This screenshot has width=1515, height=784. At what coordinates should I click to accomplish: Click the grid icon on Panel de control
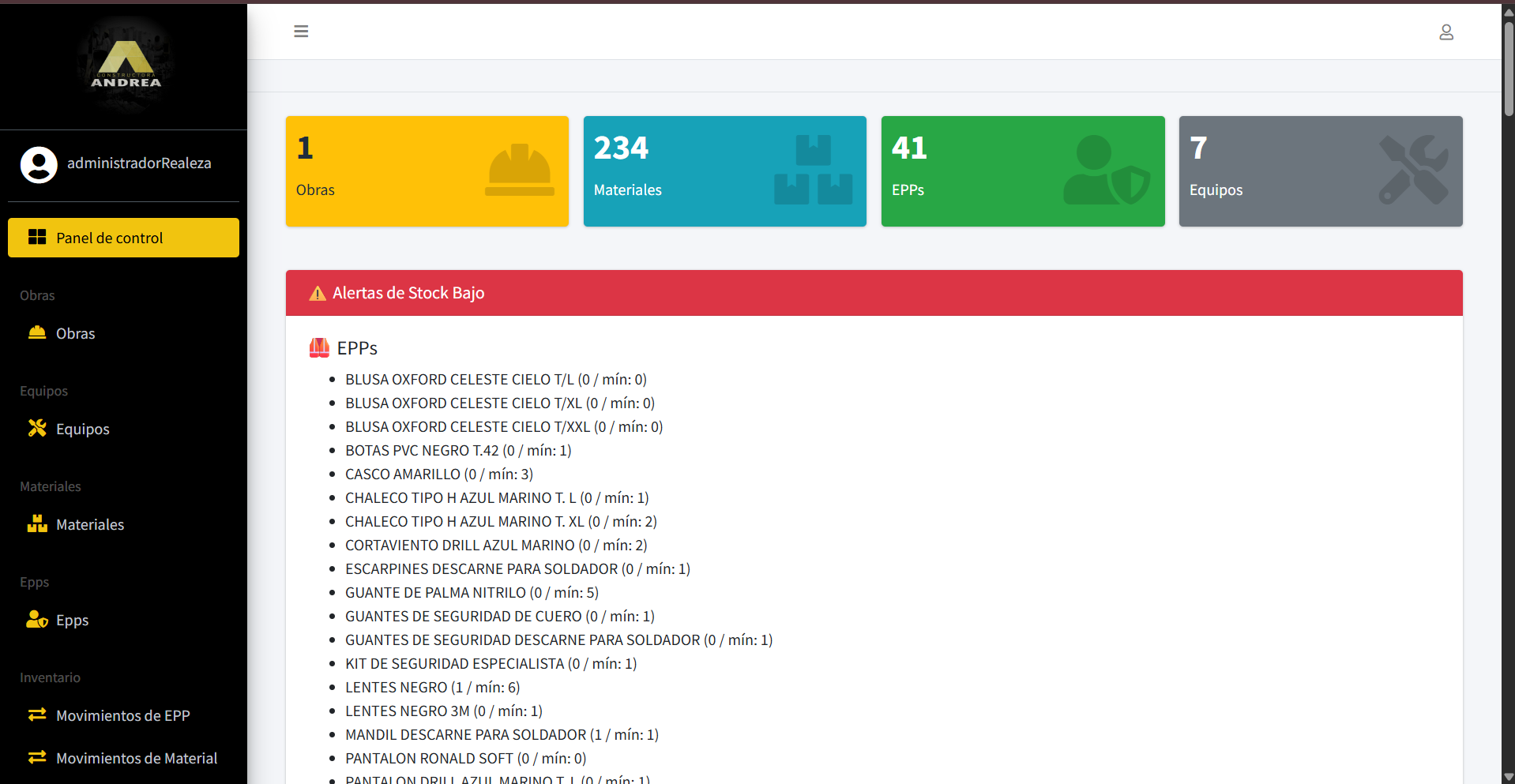click(x=37, y=237)
